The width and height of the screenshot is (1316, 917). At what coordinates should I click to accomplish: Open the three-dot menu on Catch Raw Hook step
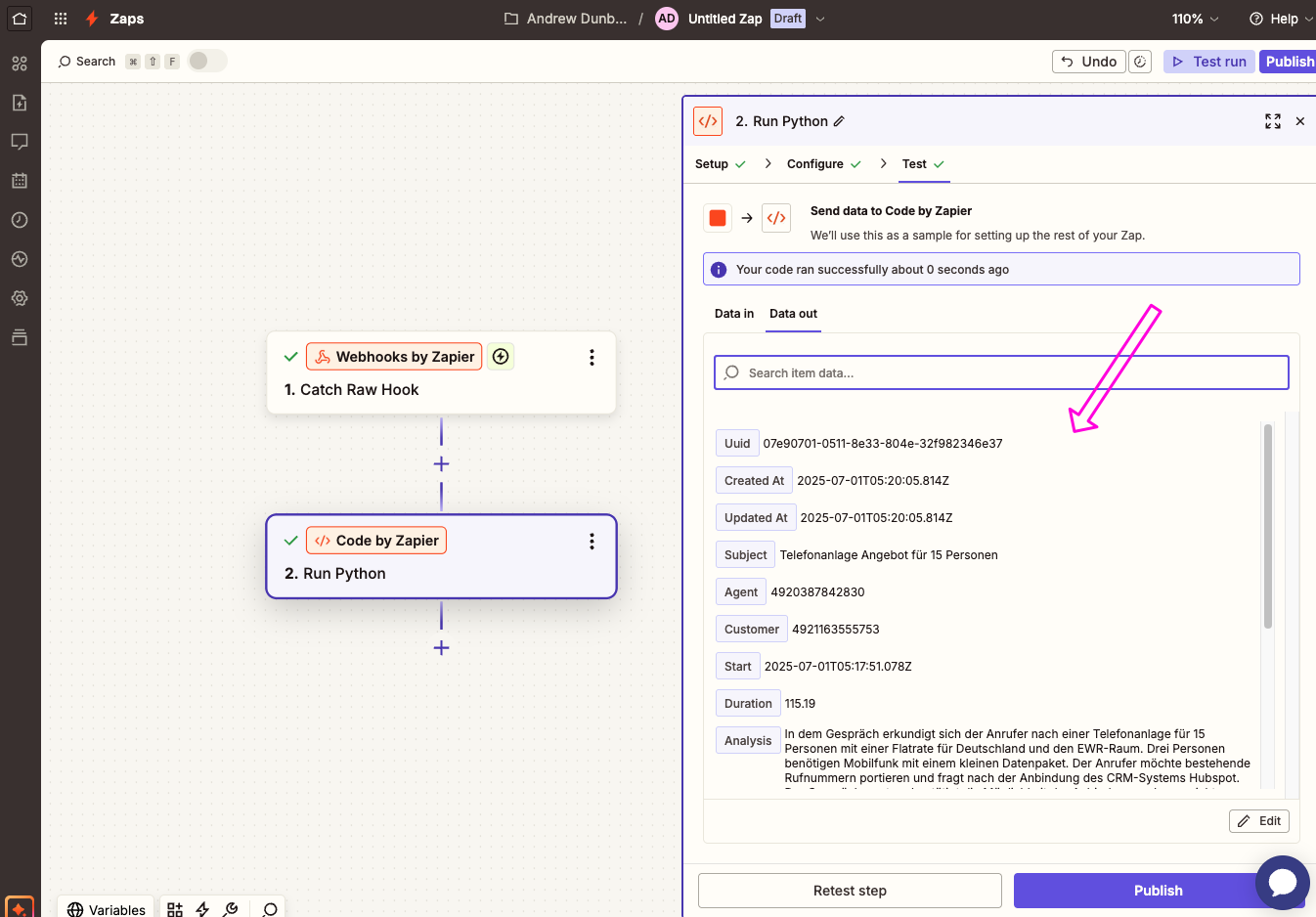[x=592, y=358]
